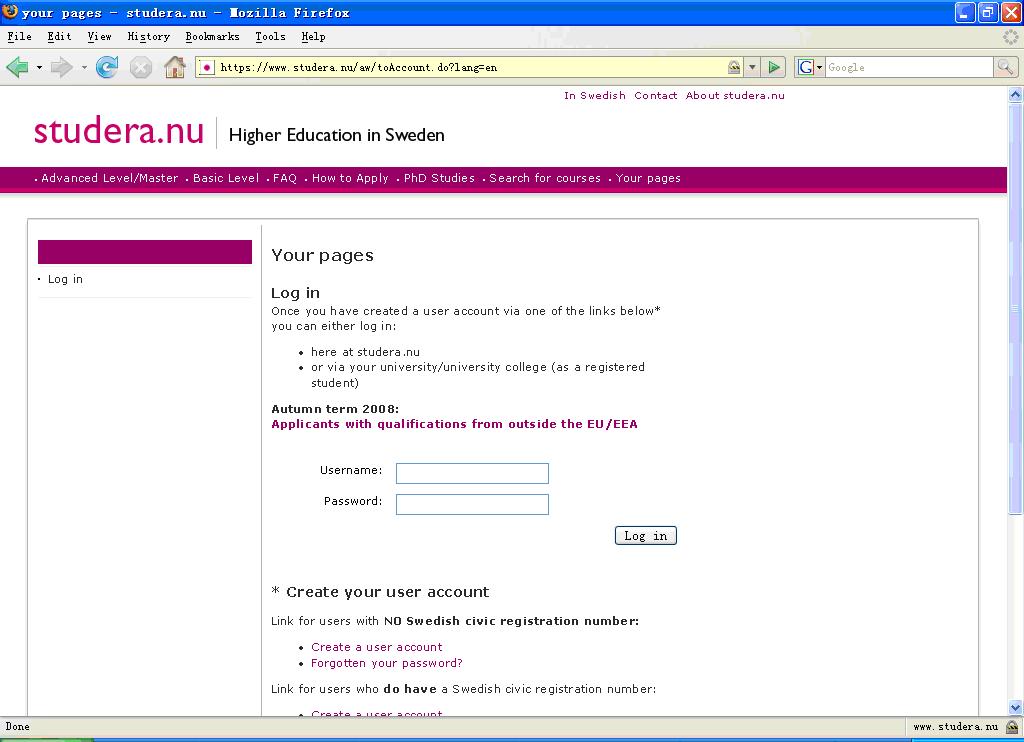Click Log in in the left sidebar

tap(65, 279)
